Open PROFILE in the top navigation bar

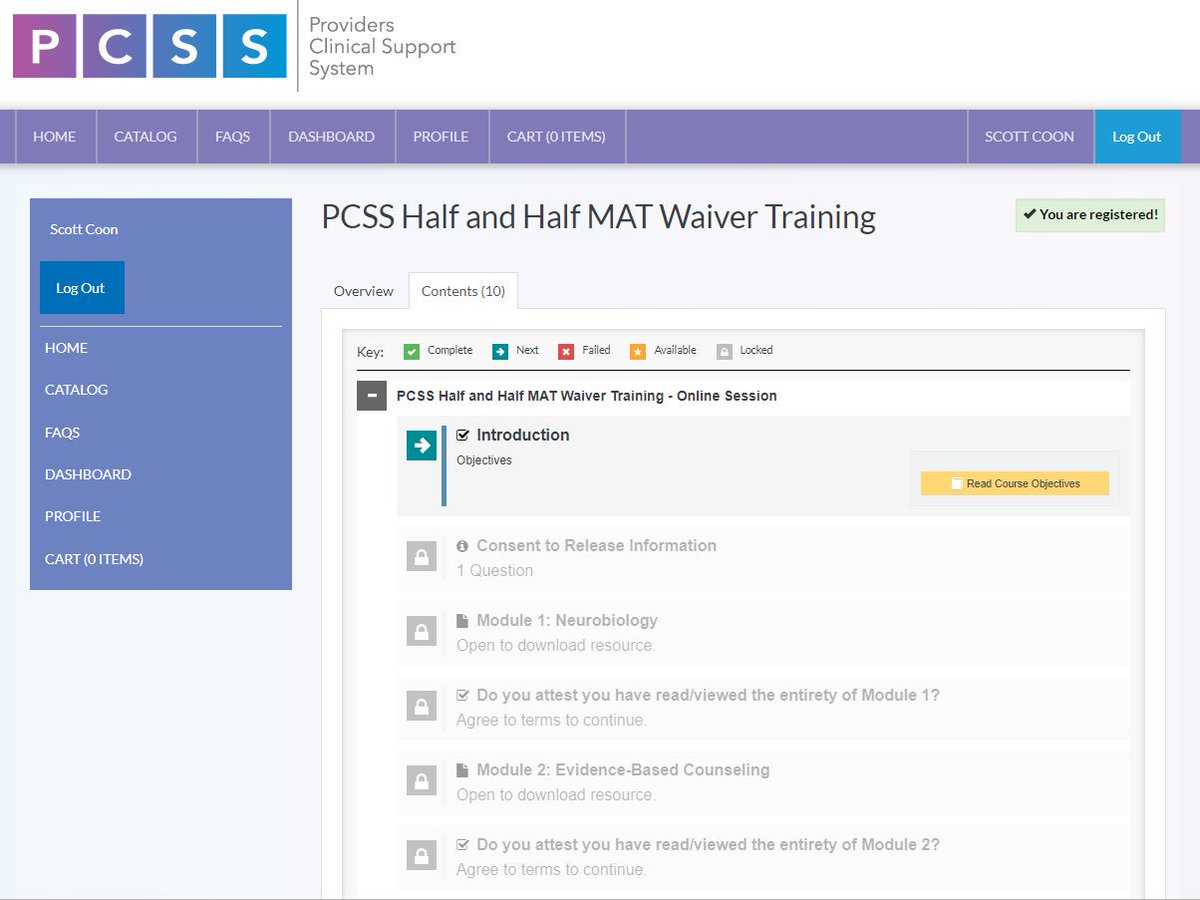click(x=441, y=137)
